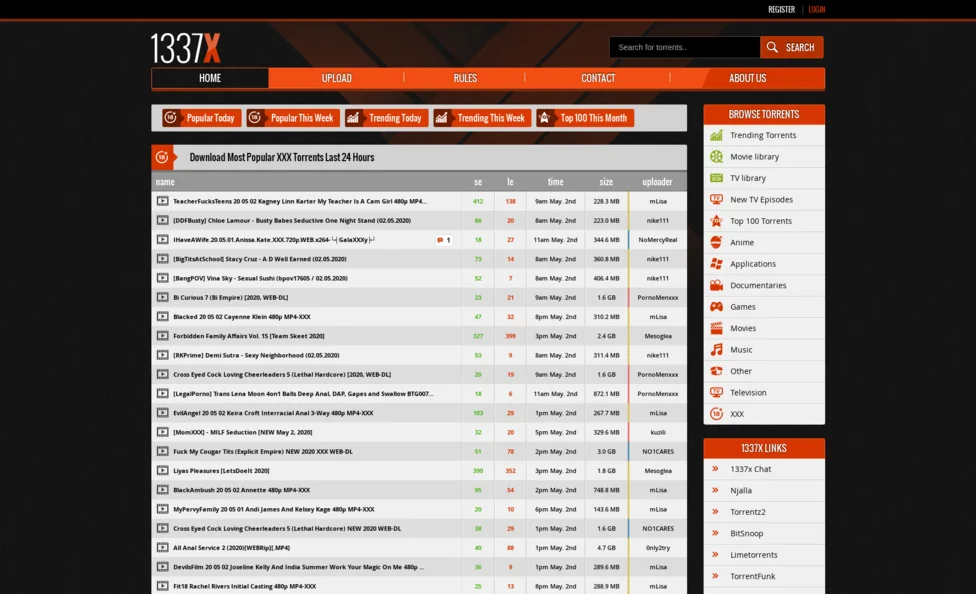976x594 pixels.
Task: Click the Television monitor icon
Action: click(716, 392)
